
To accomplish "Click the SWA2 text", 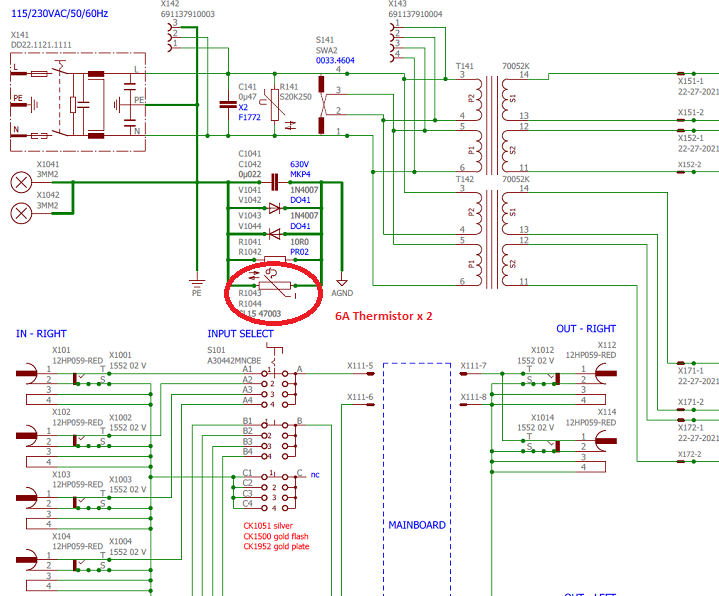I will tap(326, 50).
